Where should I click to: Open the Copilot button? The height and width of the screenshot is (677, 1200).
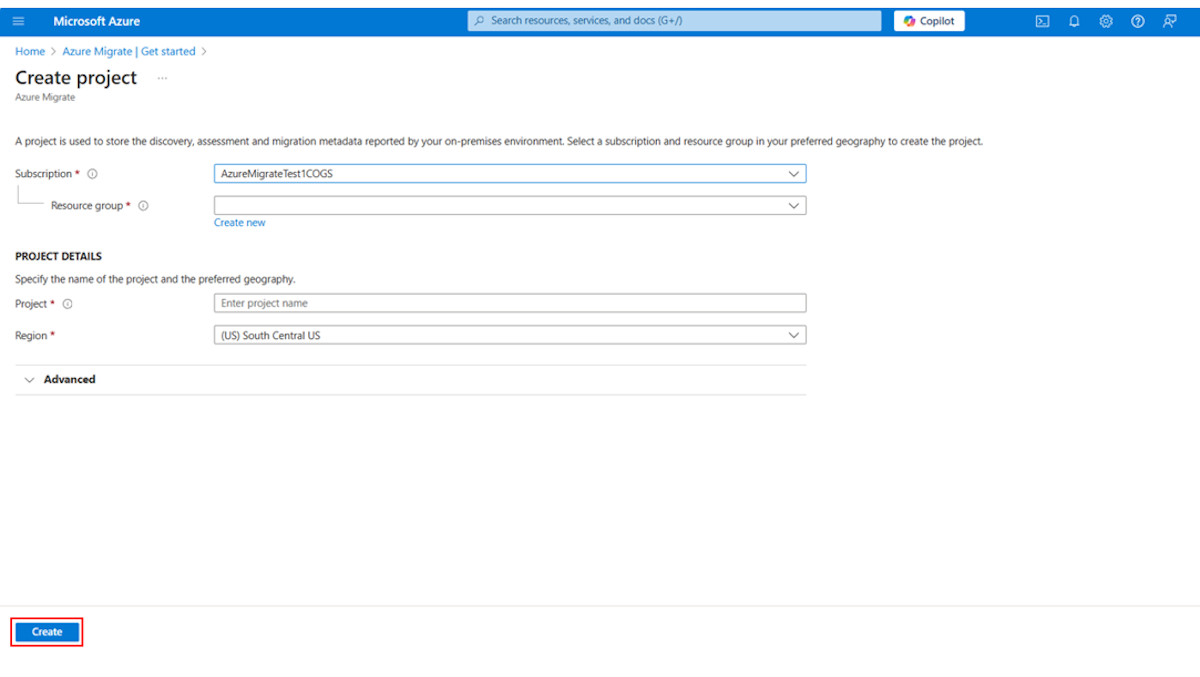[929, 21]
